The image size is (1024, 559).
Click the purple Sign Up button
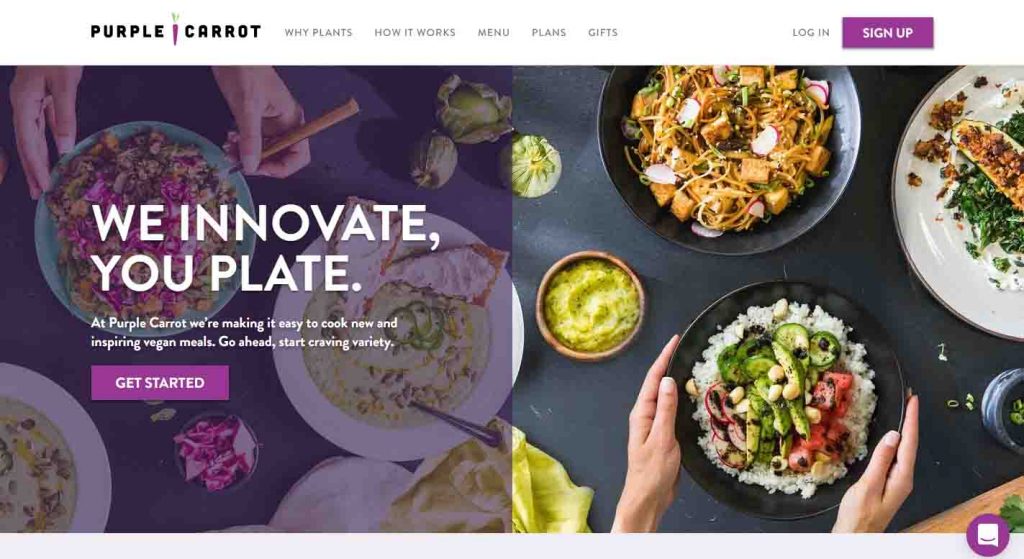point(888,33)
